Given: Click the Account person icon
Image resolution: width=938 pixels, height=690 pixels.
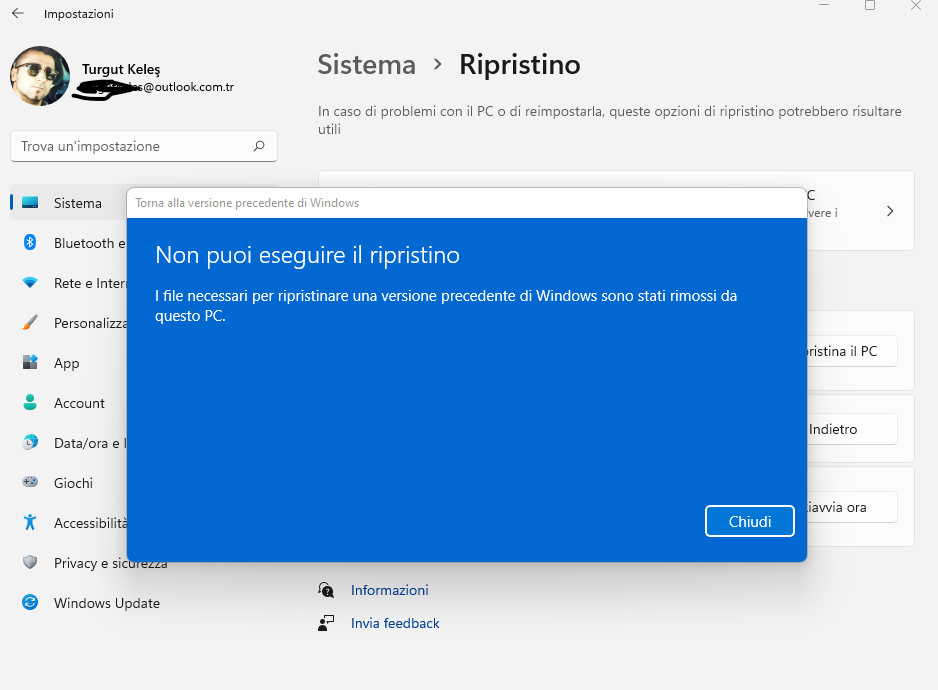Looking at the screenshot, I should pos(30,403).
